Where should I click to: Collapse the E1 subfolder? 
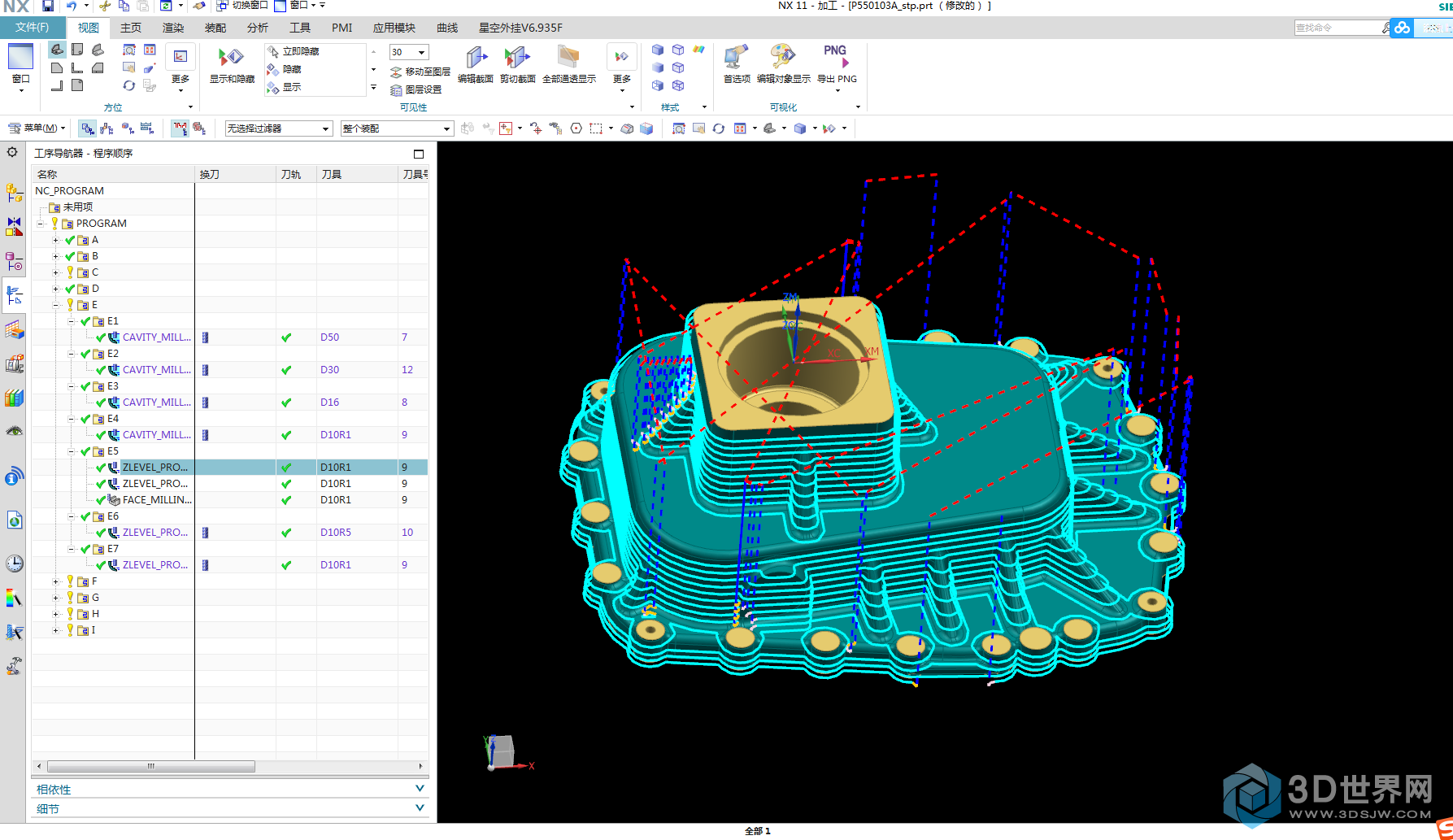(x=71, y=321)
